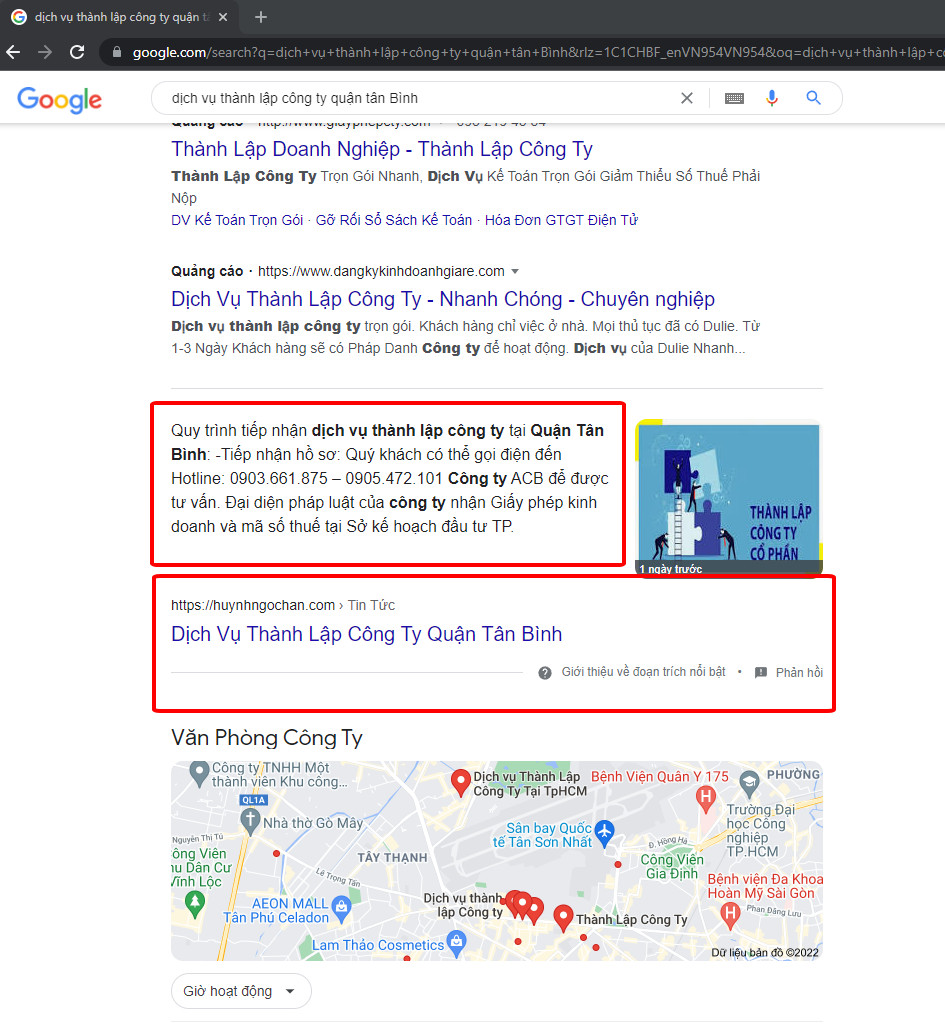
Task: Click the 'Dịch vụ thành lập Công ty' map label
Action: click(x=463, y=905)
